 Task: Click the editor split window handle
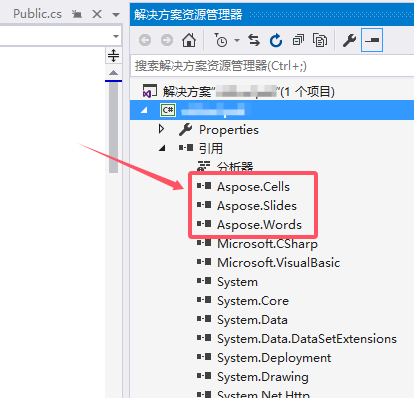pyautogui.click(x=113, y=55)
